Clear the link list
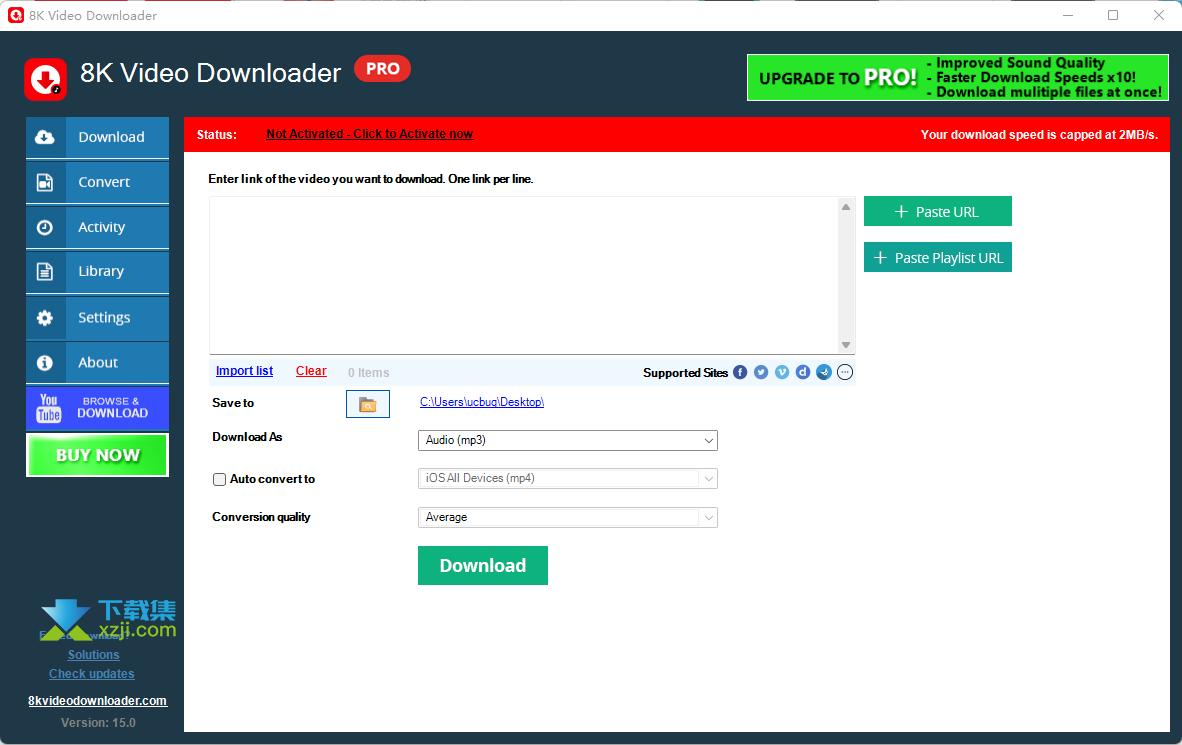 [x=311, y=371]
